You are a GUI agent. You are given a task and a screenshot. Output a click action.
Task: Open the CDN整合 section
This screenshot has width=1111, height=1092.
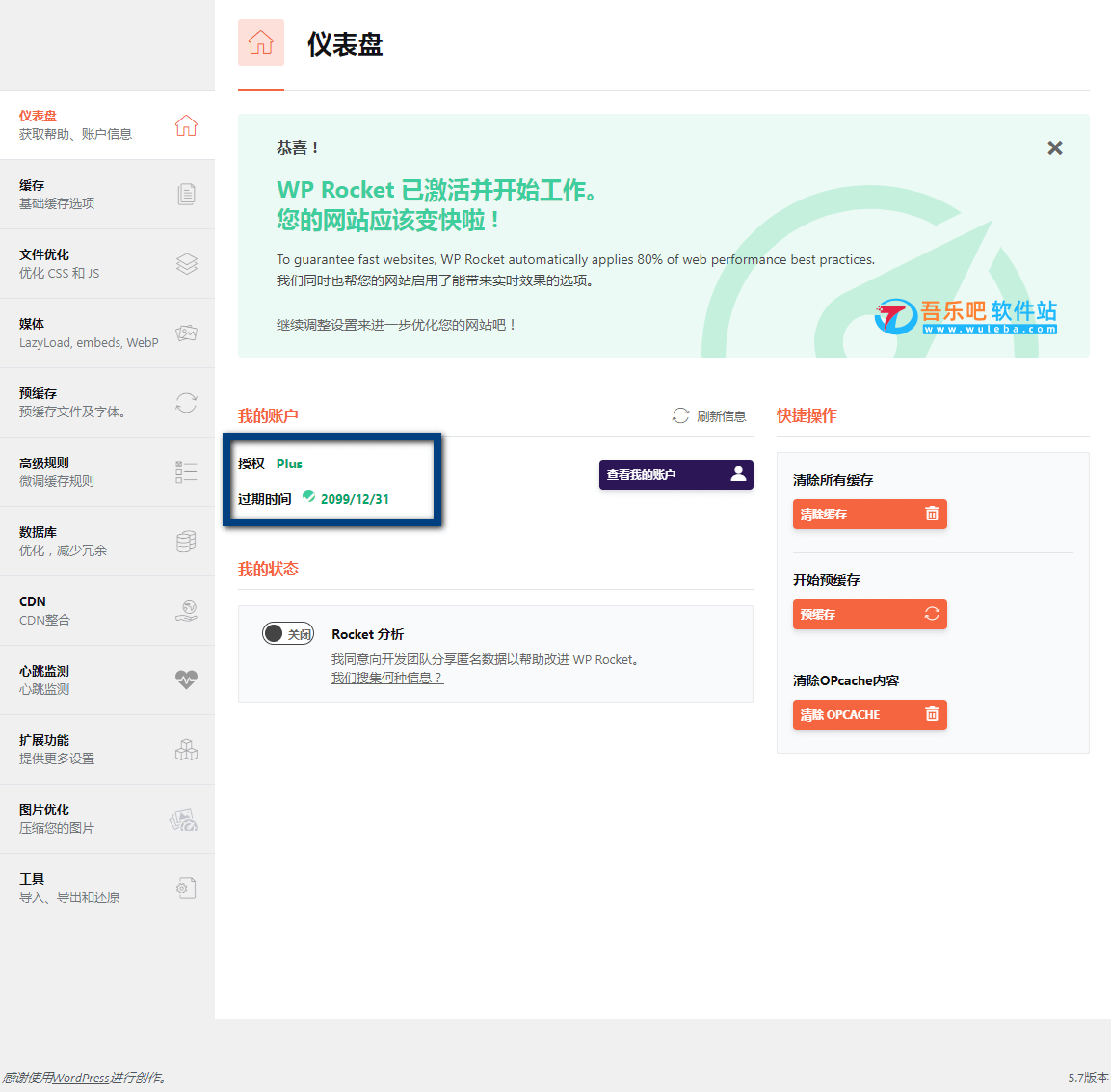pyautogui.click(x=108, y=611)
